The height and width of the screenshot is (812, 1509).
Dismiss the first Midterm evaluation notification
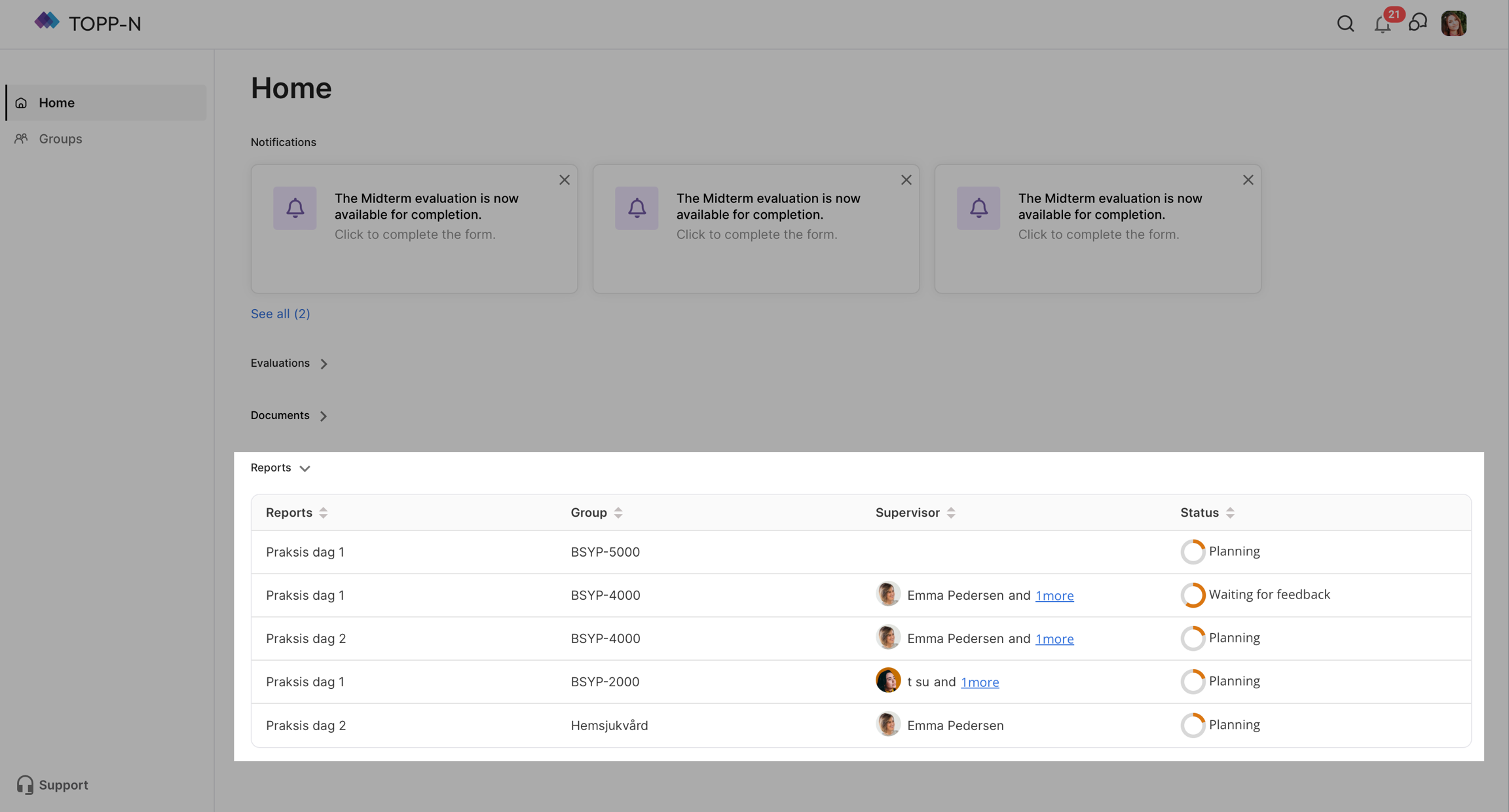(564, 179)
